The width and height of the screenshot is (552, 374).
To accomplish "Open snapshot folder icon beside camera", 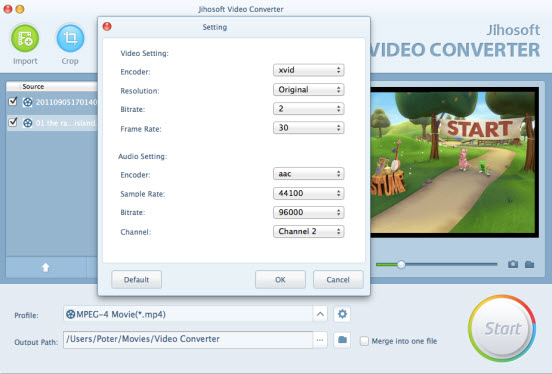I will pyautogui.click(x=529, y=264).
